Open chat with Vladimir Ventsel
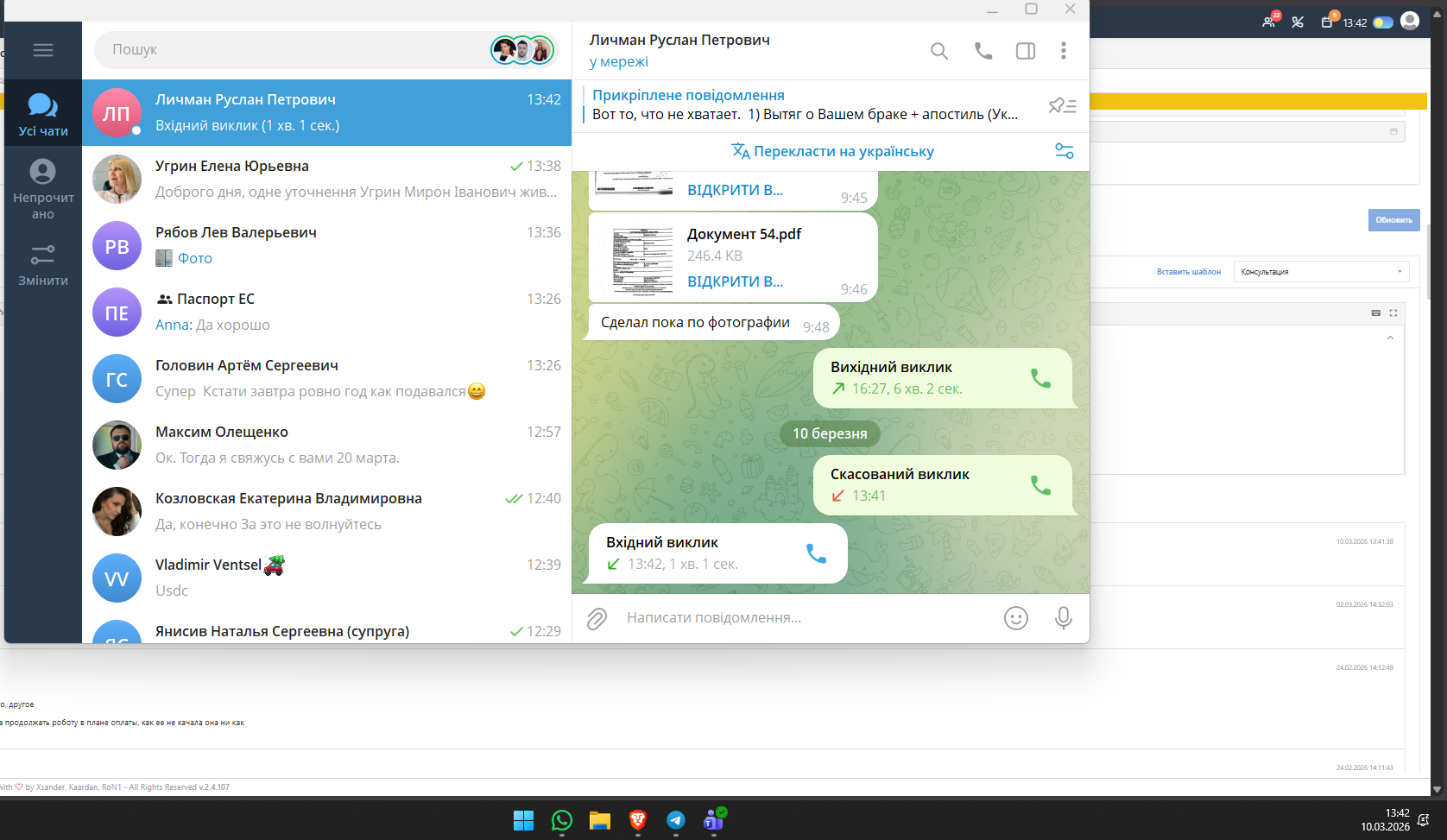This screenshot has width=1447, height=840. coord(327,578)
